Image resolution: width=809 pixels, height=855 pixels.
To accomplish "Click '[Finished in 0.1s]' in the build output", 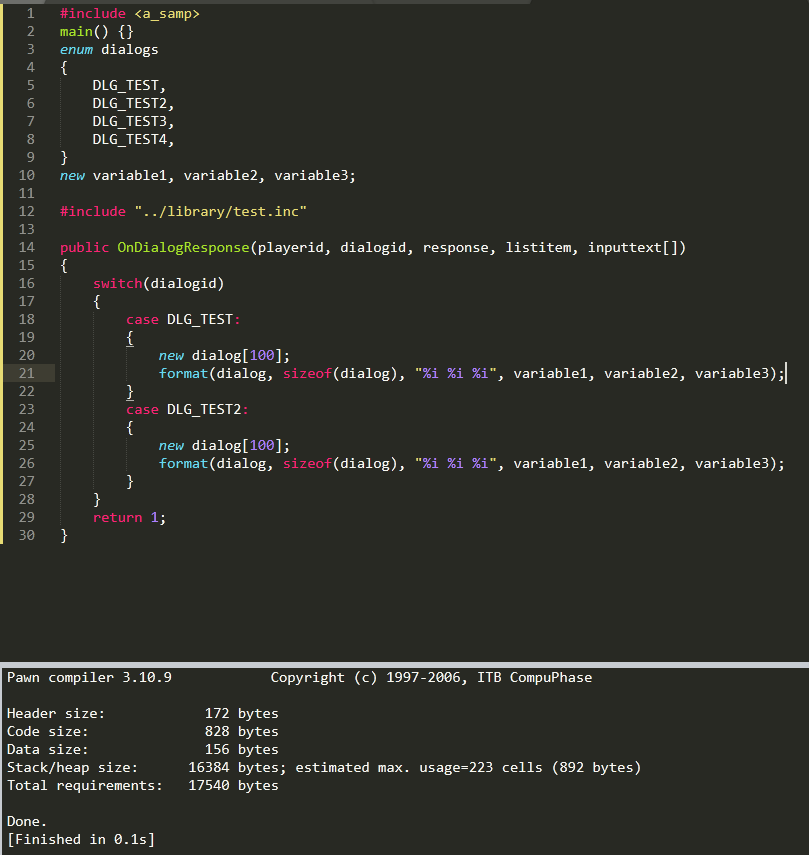I will point(81,839).
